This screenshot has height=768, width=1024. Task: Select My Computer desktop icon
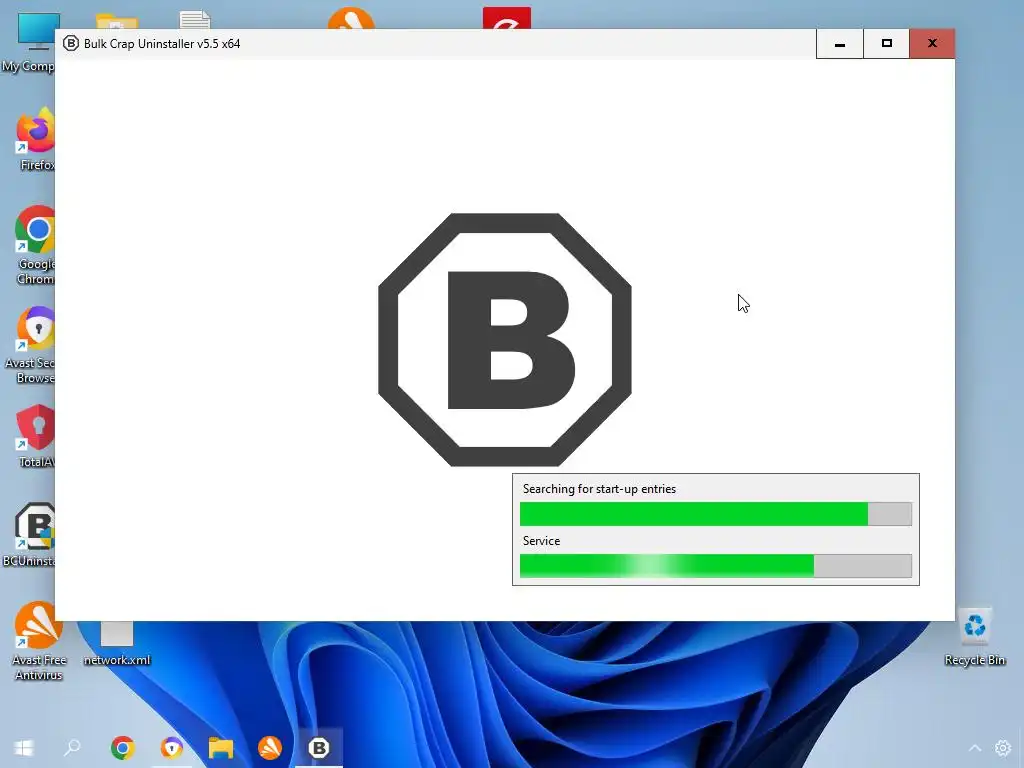coord(29,42)
